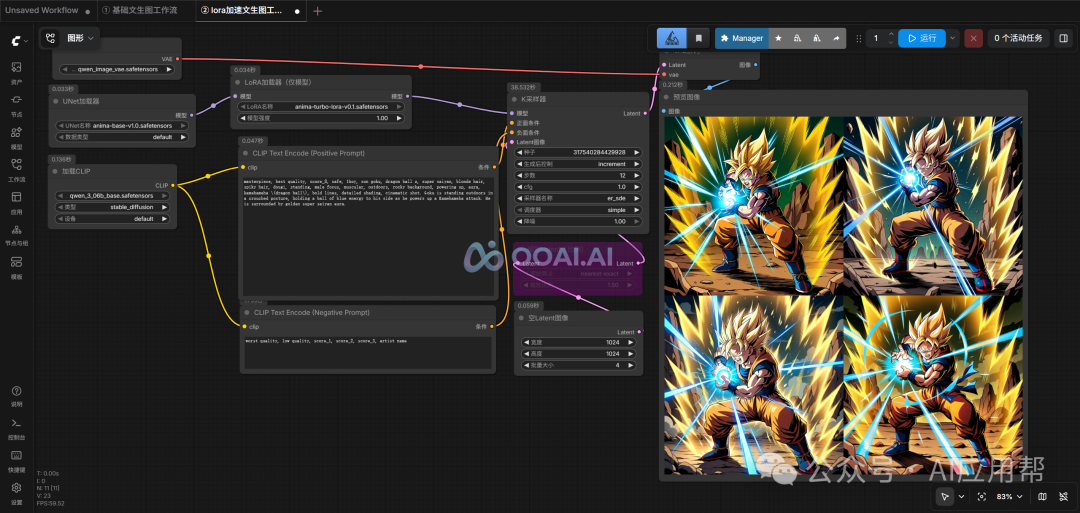Click the bookmark icon in top toolbar
Image resolution: width=1080 pixels, height=513 pixels.
click(x=698, y=39)
